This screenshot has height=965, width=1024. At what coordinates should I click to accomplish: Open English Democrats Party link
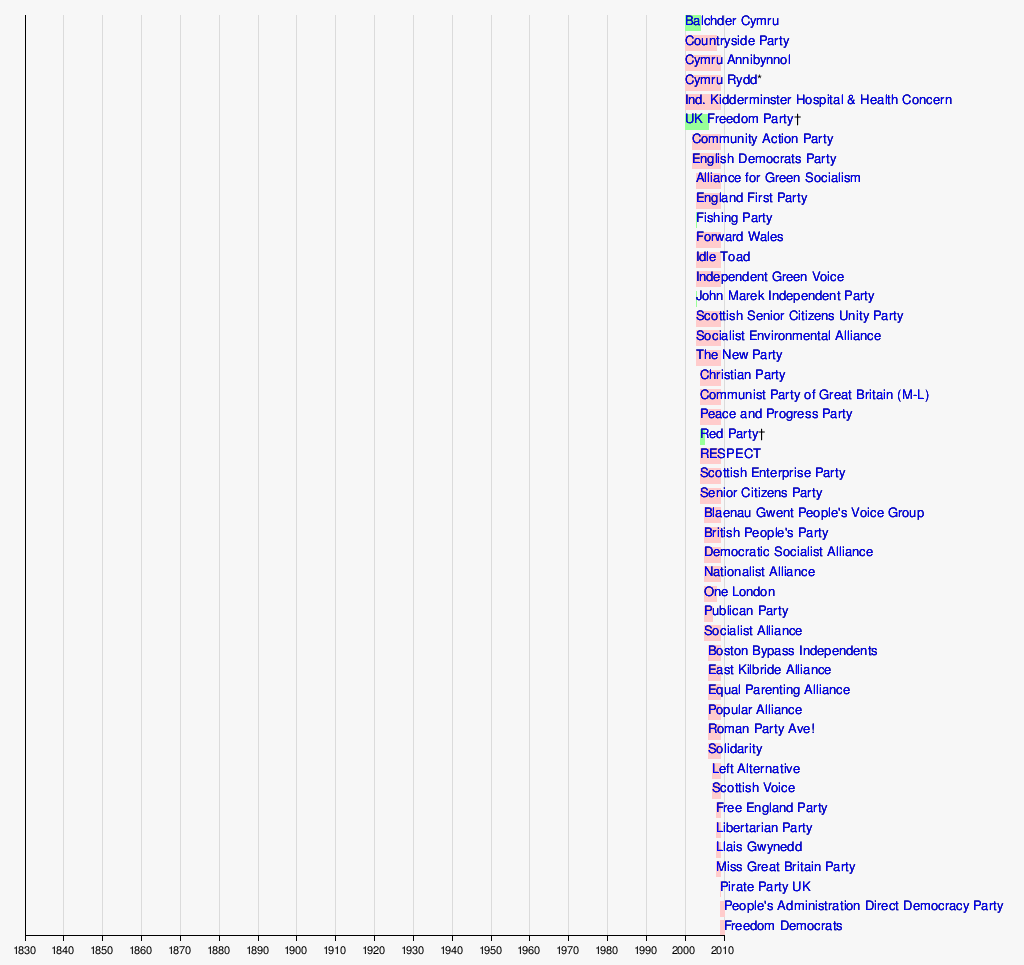point(764,159)
